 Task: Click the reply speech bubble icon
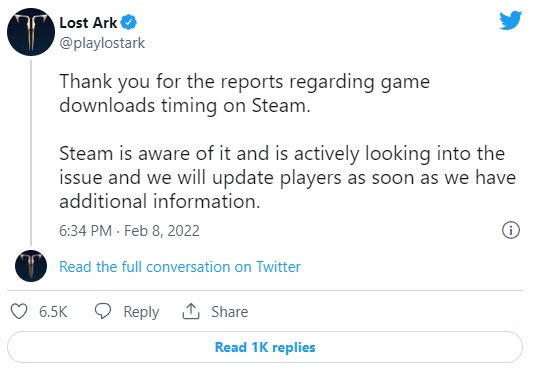tap(103, 311)
